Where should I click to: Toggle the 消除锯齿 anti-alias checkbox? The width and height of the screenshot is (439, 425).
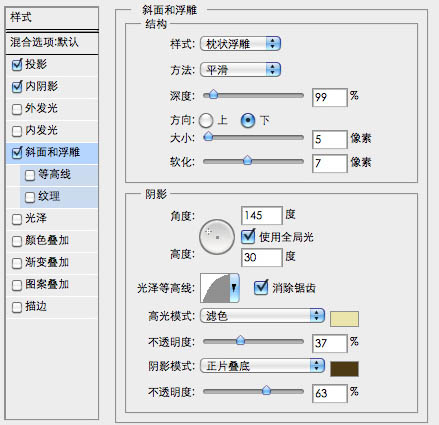[261, 287]
